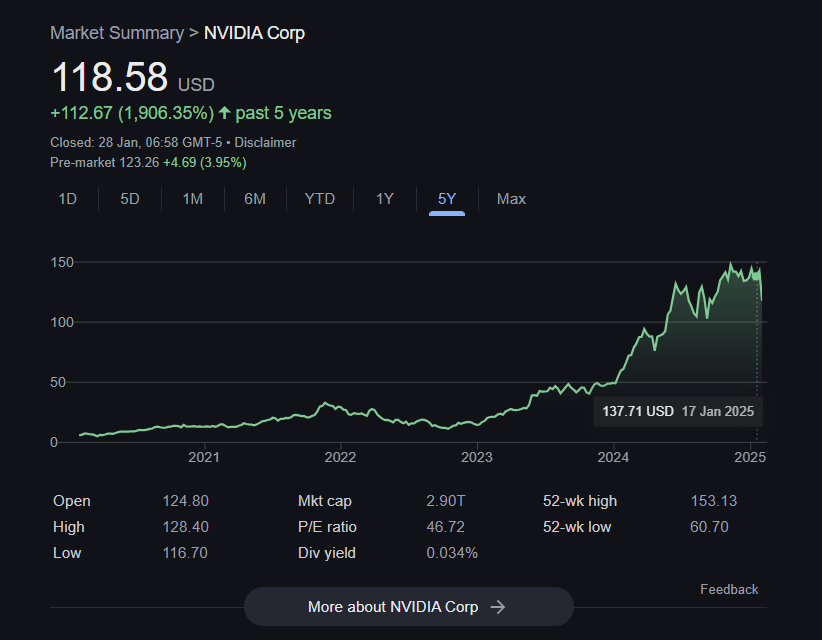
Task: Click the 52-wk low label
Action: 577,527
